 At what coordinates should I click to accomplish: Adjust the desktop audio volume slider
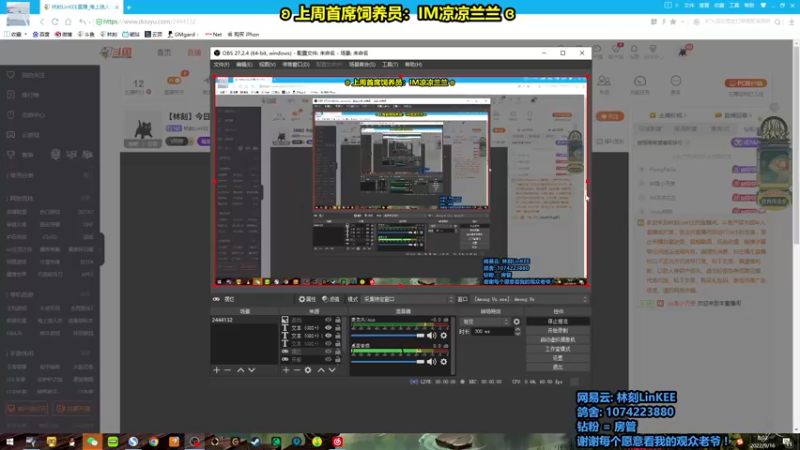388,361
